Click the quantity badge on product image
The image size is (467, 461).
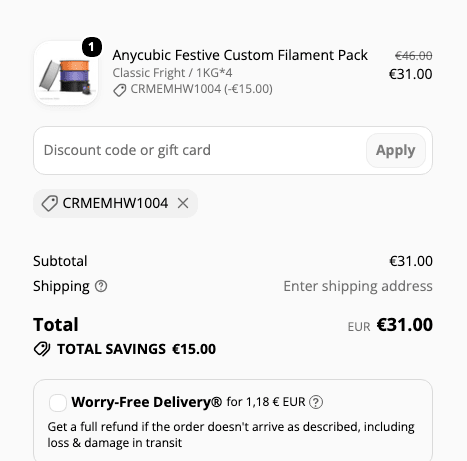(x=92, y=47)
